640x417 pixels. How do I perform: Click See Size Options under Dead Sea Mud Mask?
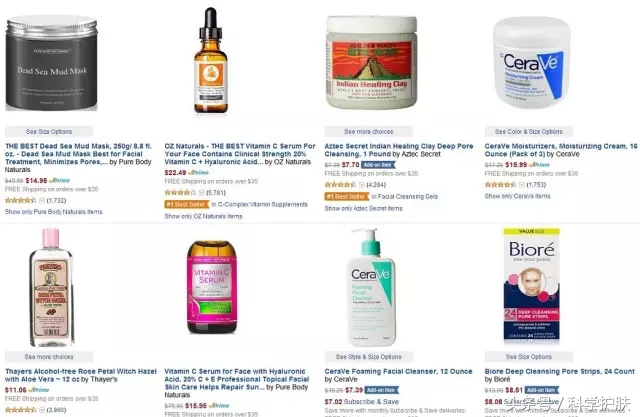[x=49, y=132]
